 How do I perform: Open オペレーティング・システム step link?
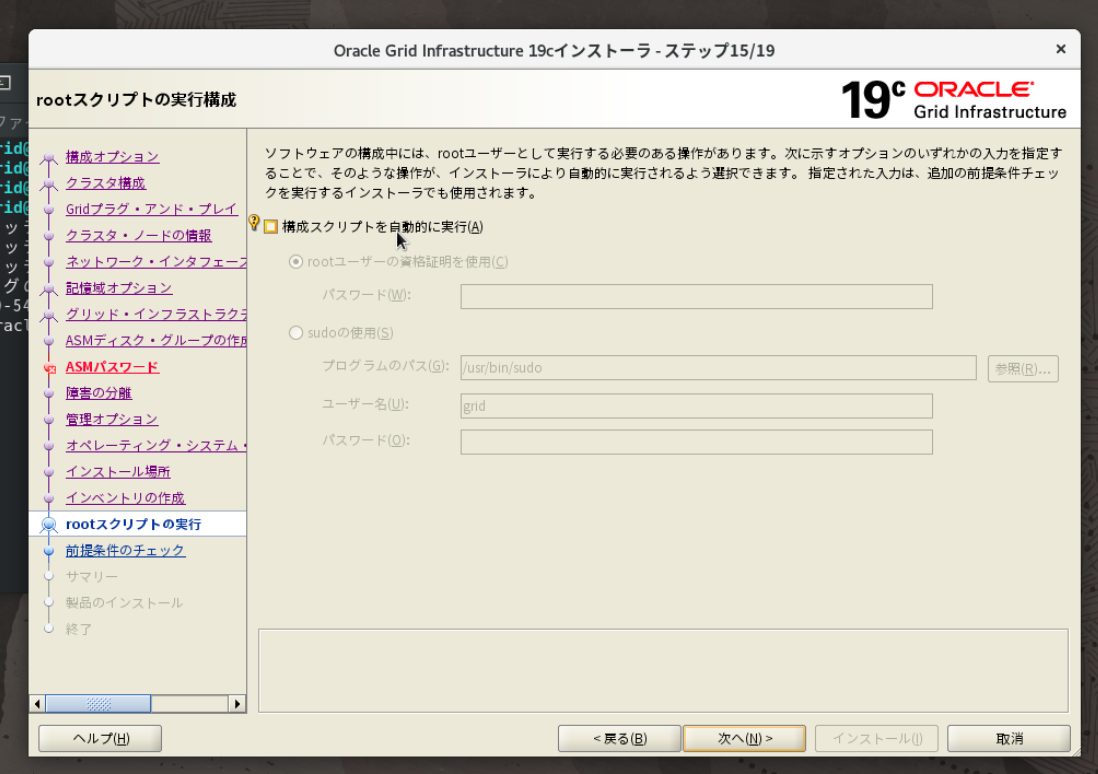point(155,445)
